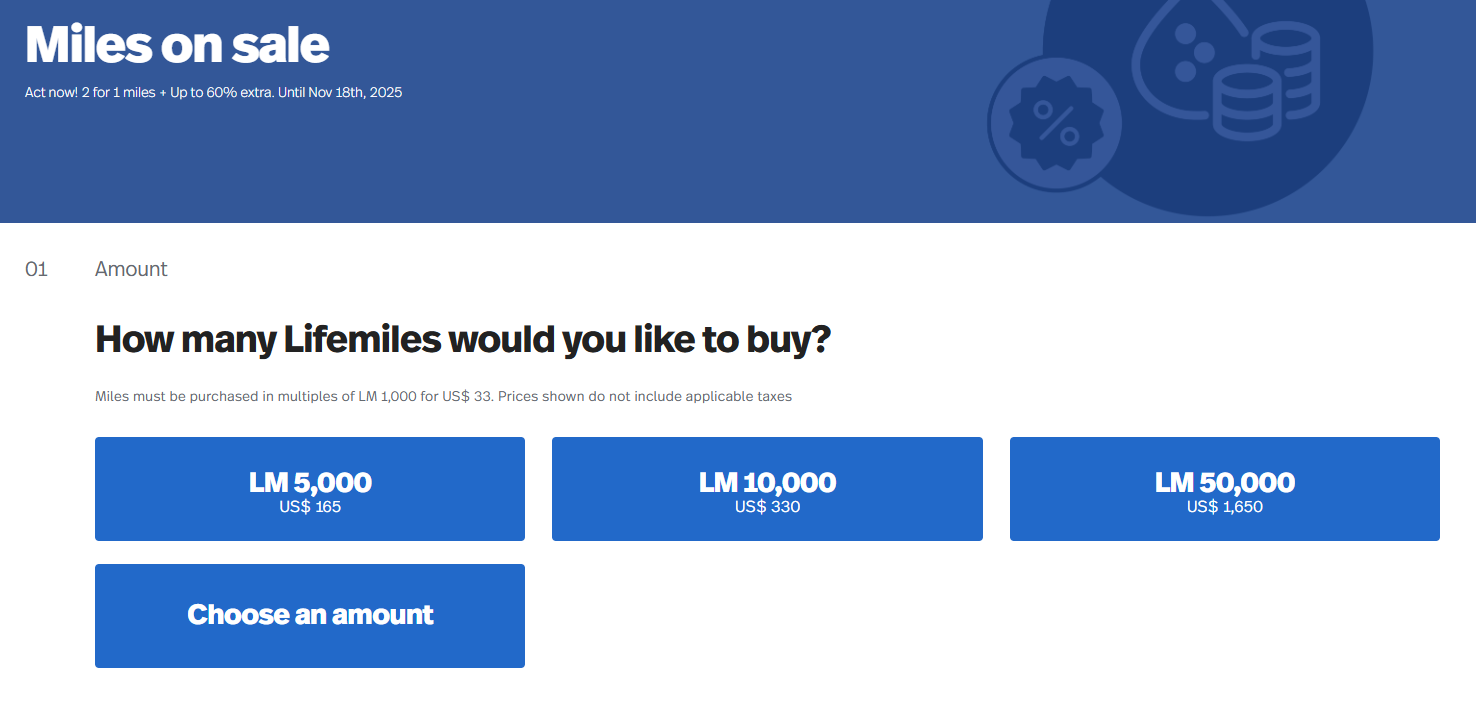Select the LM 50,000 miles package
Screen dimensions: 1476x701
[1224, 489]
